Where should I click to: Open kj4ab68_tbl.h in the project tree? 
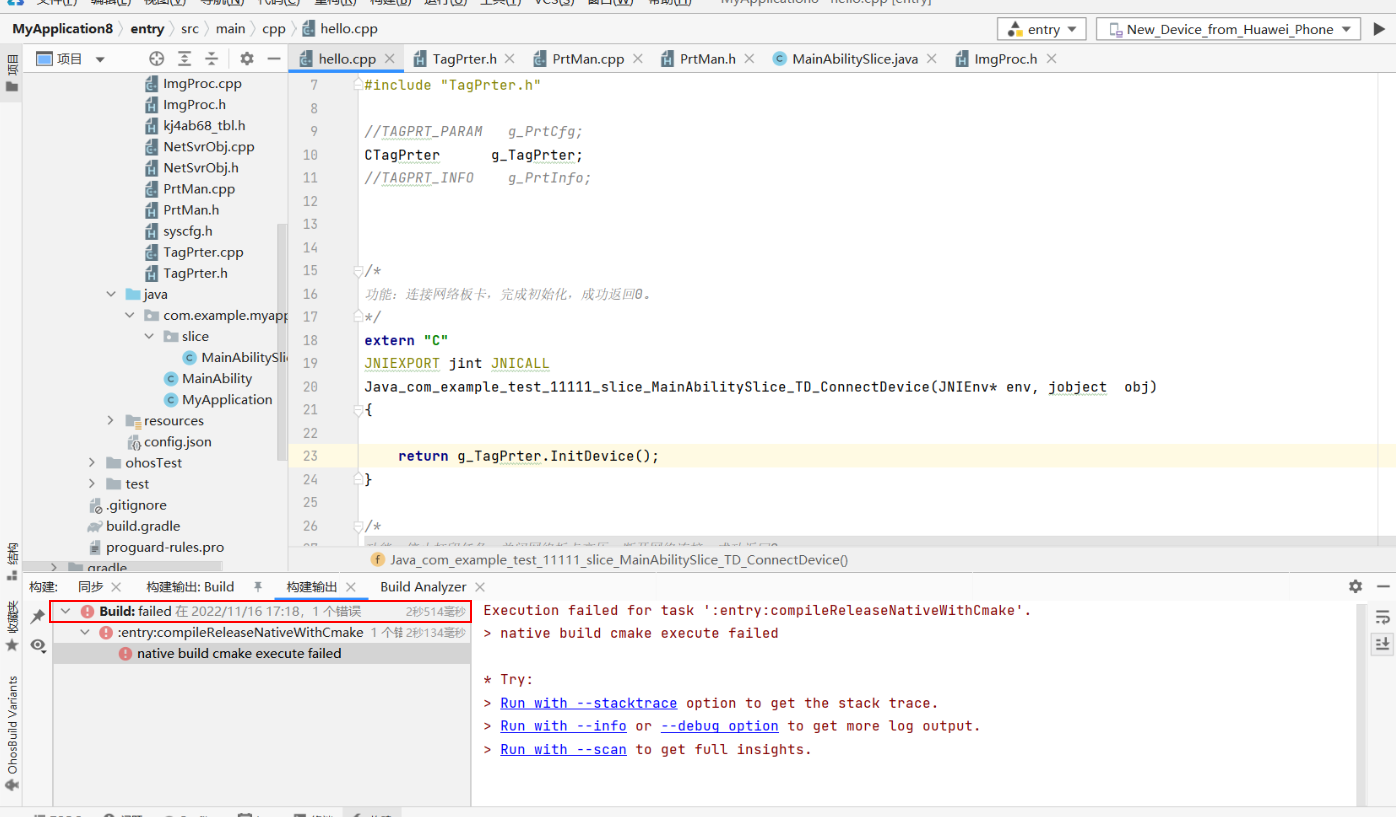pyautogui.click(x=204, y=125)
